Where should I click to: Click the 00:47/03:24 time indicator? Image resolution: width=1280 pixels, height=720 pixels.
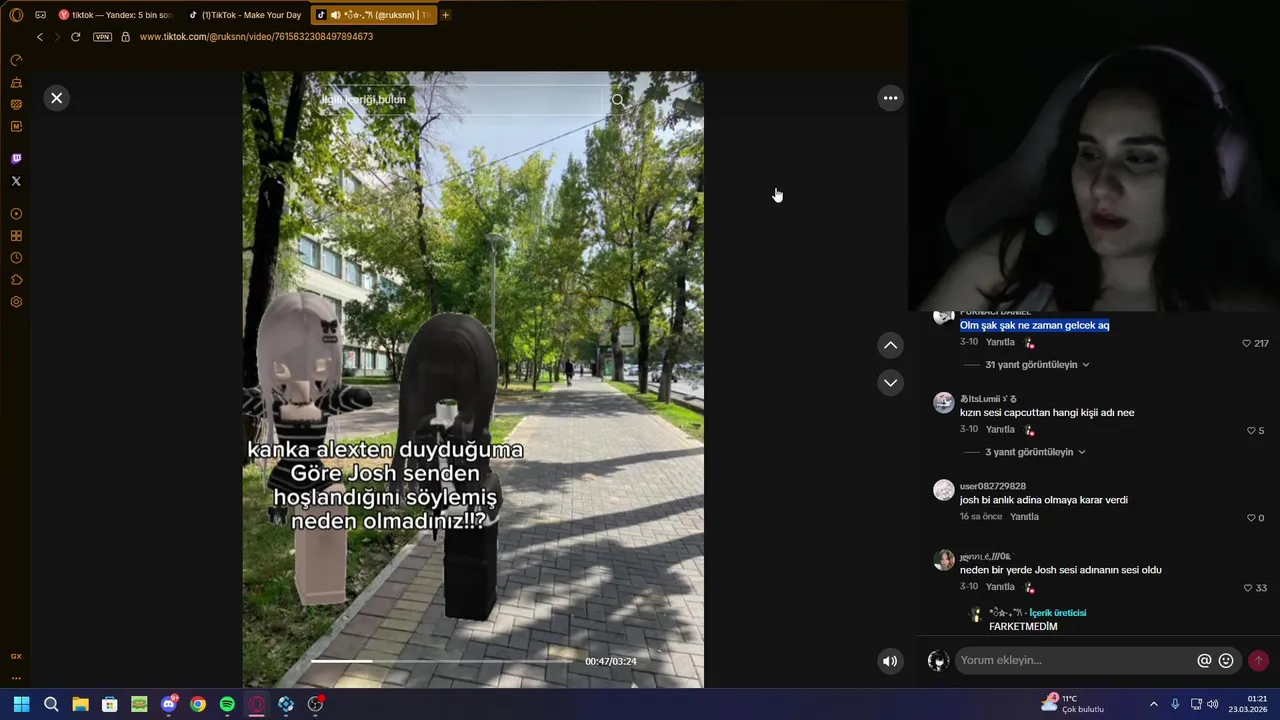(x=611, y=661)
